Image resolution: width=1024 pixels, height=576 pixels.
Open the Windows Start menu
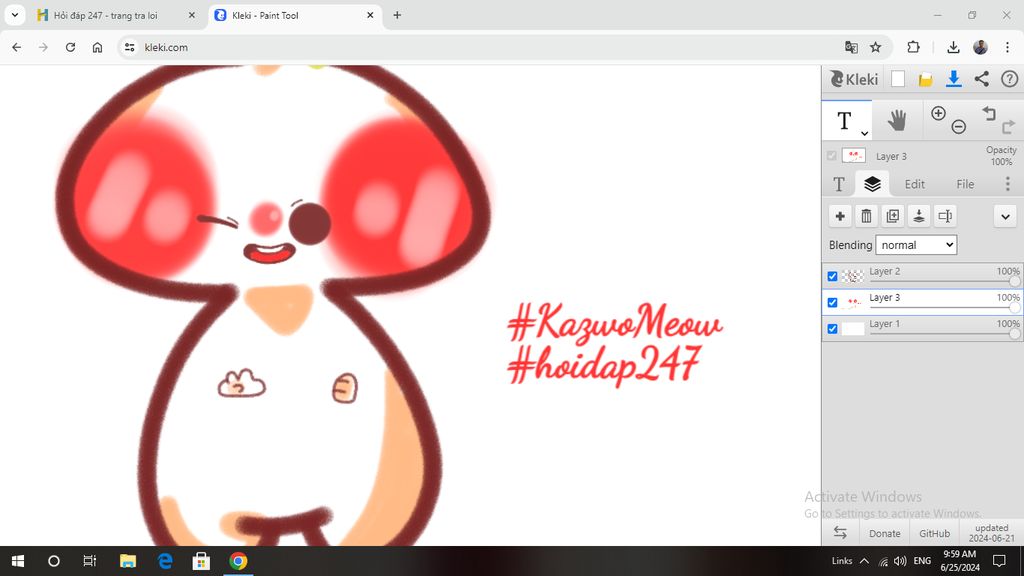(18, 561)
